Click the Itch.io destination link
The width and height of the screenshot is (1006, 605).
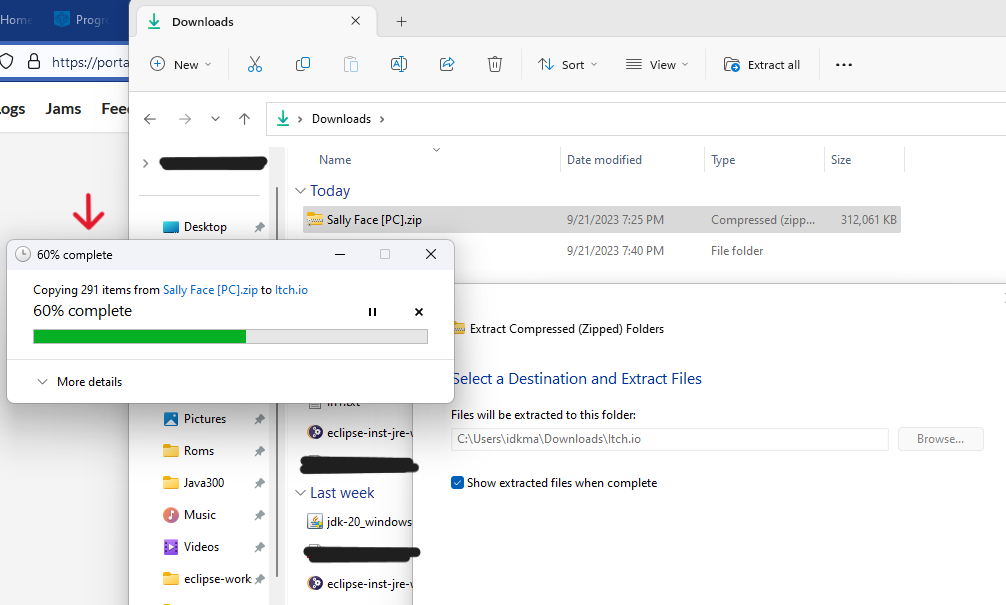pyautogui.click(x=291, y=290)
